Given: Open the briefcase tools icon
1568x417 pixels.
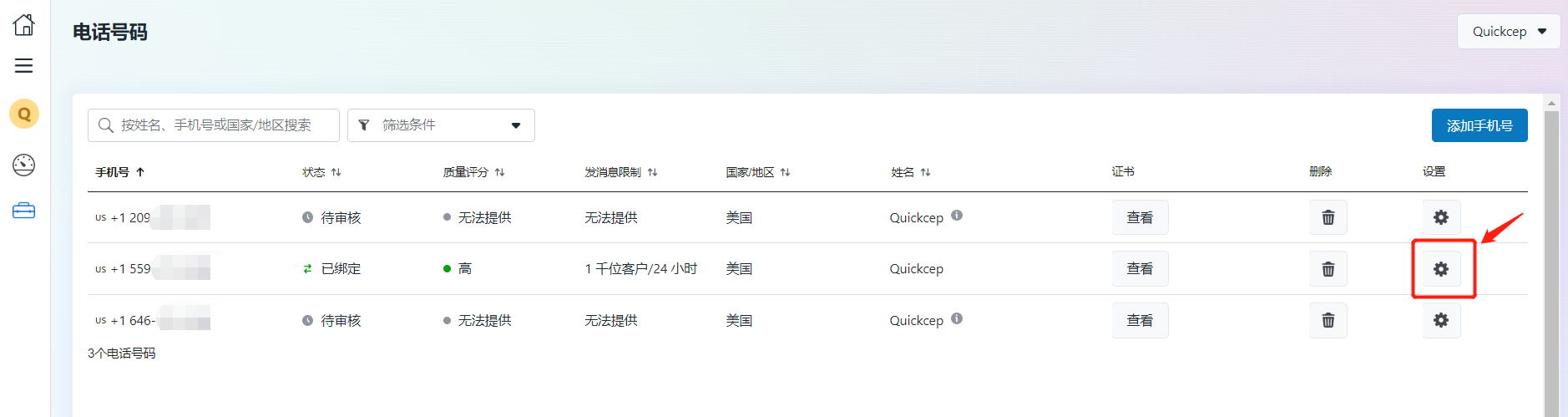Looking at the screenshot, I should (x=24, y=211).
